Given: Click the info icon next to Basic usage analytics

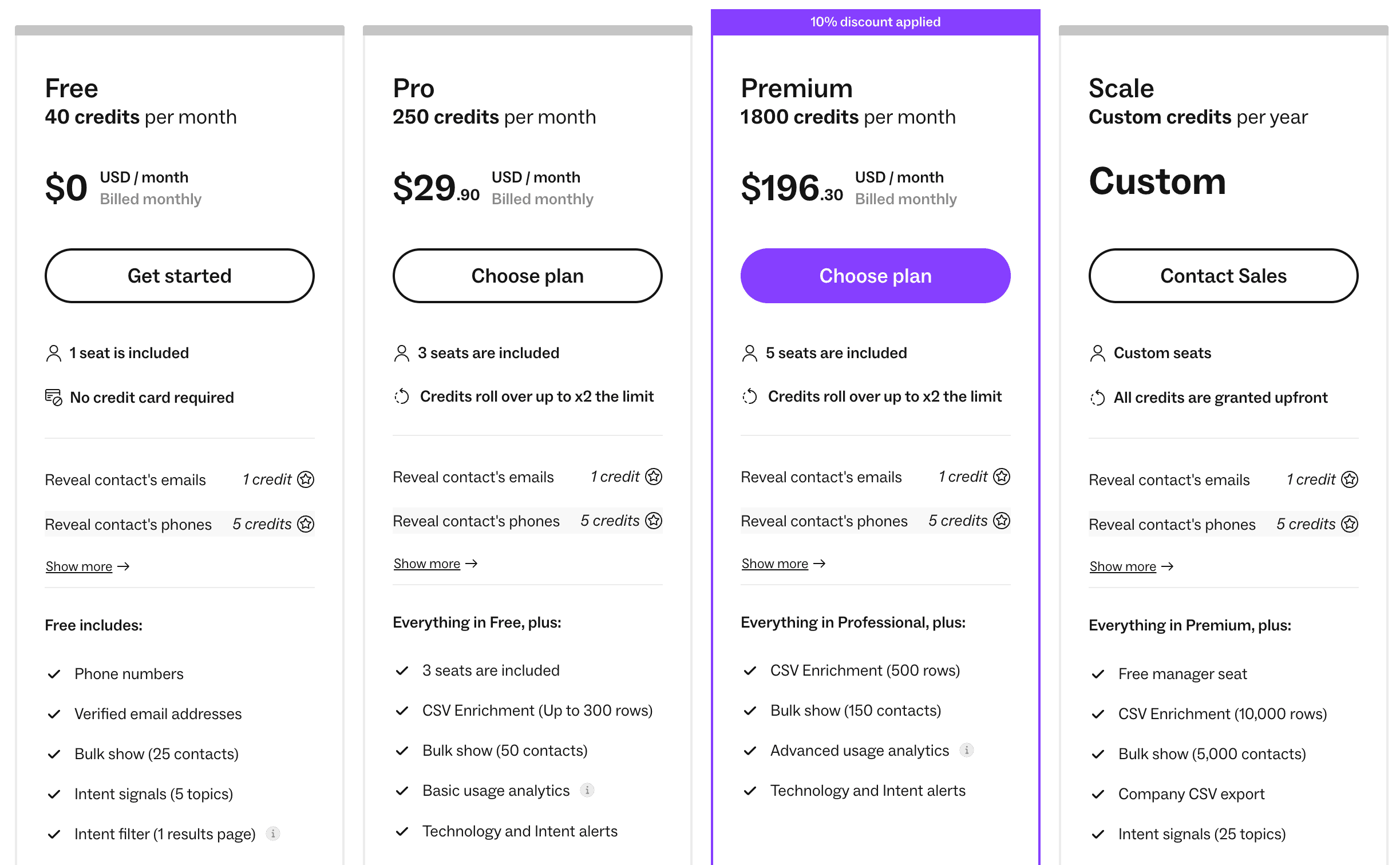Looking at the screenshot, I should click(x=587, y=790).
